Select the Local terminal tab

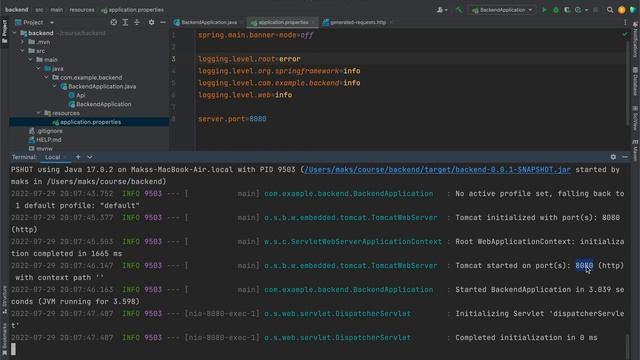53,157
